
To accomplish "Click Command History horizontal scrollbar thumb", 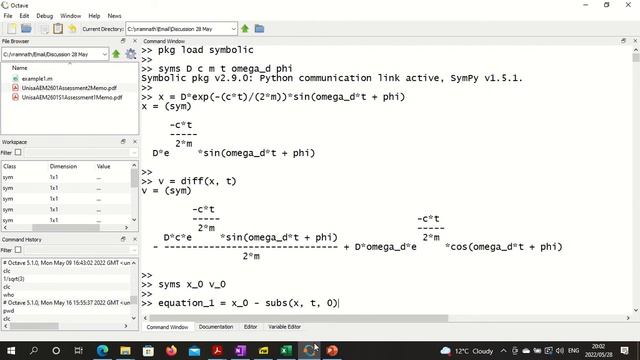I will coord(34,326).
